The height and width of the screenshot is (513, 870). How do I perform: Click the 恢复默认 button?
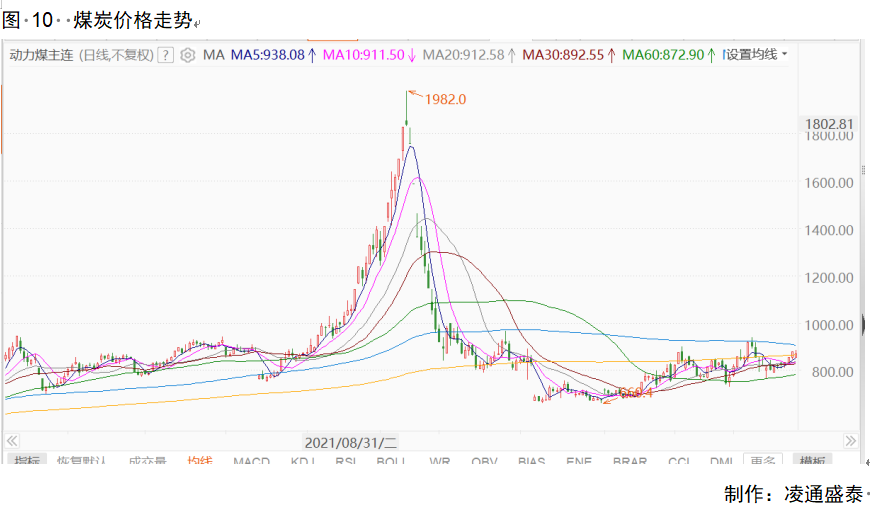[x=82, y=460]
